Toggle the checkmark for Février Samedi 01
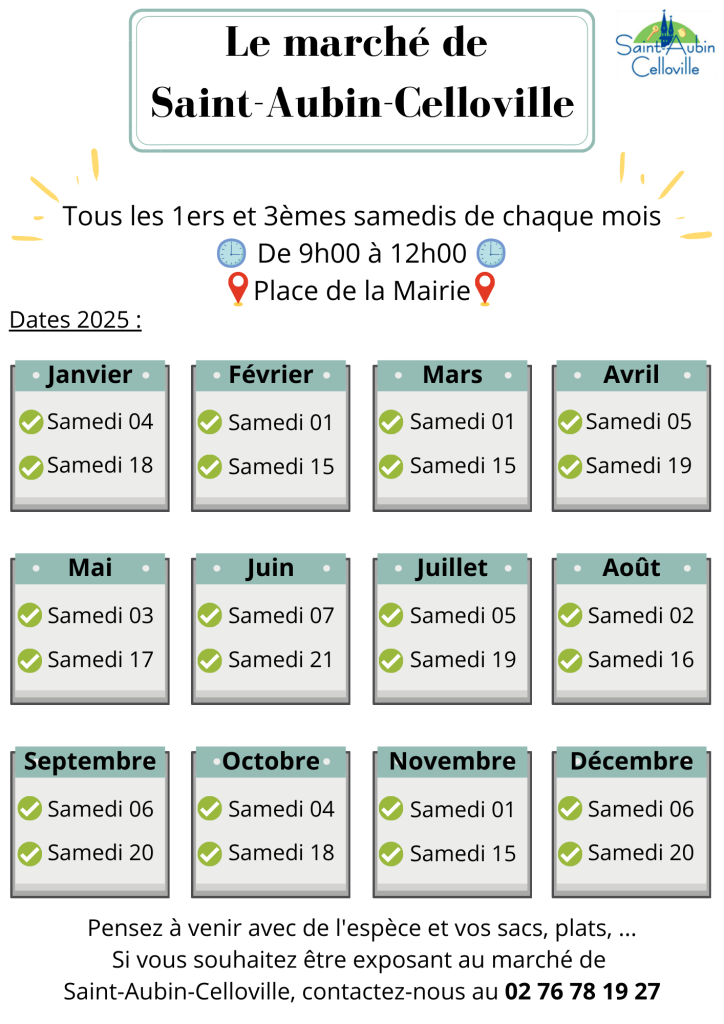The height and width of the screenshot is (1024, 724). [x=210, y=423]
